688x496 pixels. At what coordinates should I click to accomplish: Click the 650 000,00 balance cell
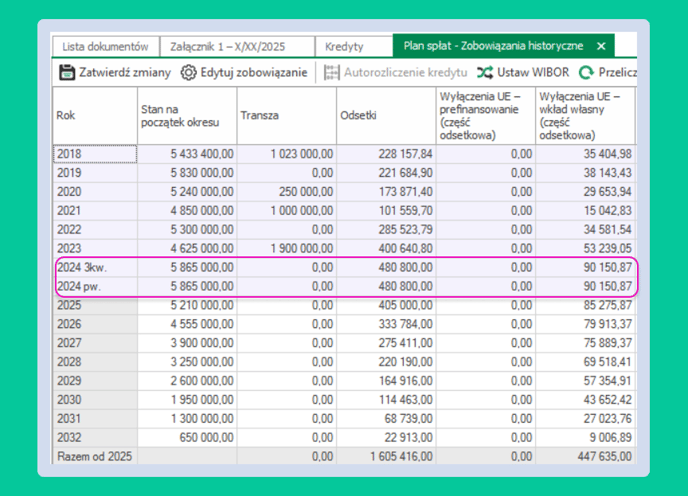pyautogui.click(x=187, y=437)
